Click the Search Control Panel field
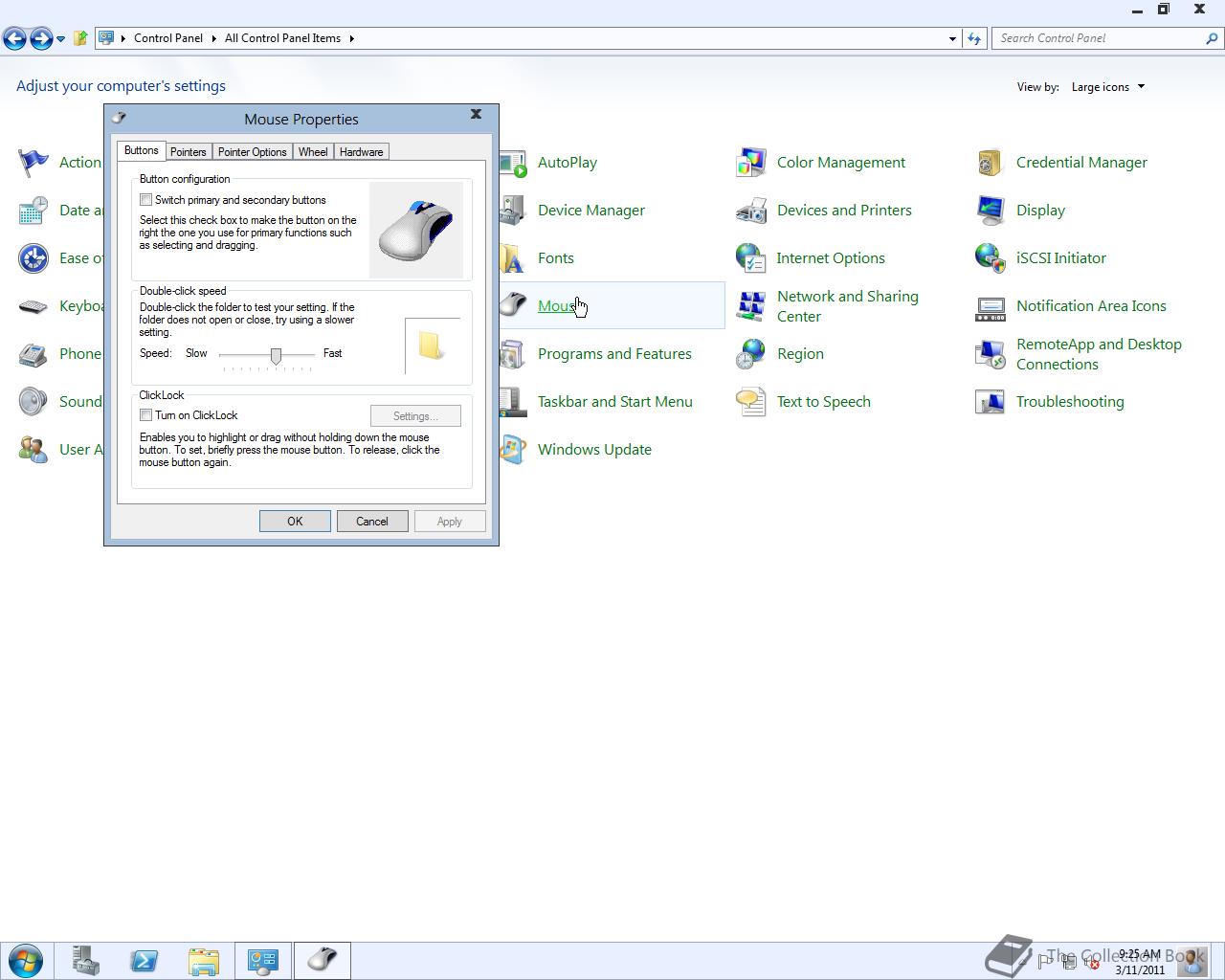This screenshot has height=980, width=1225. pyautogui.click(x=1099, y=38)
